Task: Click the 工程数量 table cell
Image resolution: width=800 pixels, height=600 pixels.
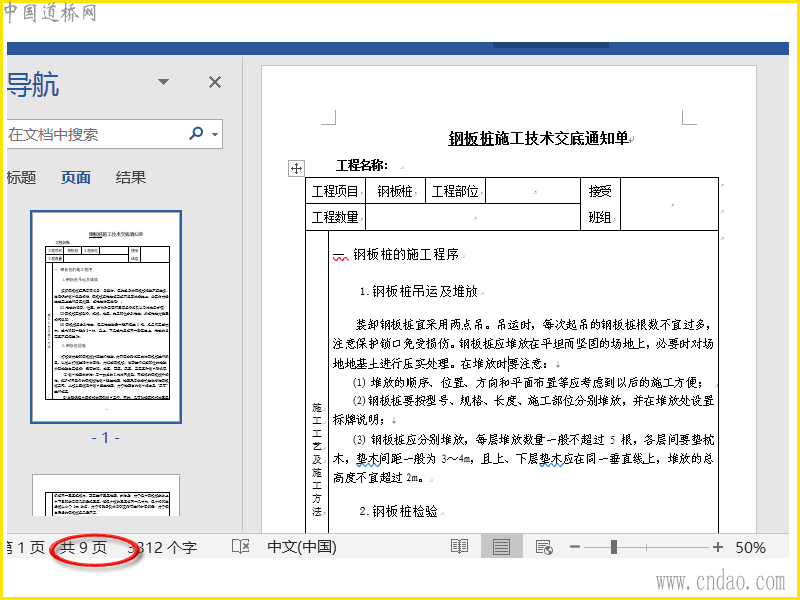Action: [336, 217]
